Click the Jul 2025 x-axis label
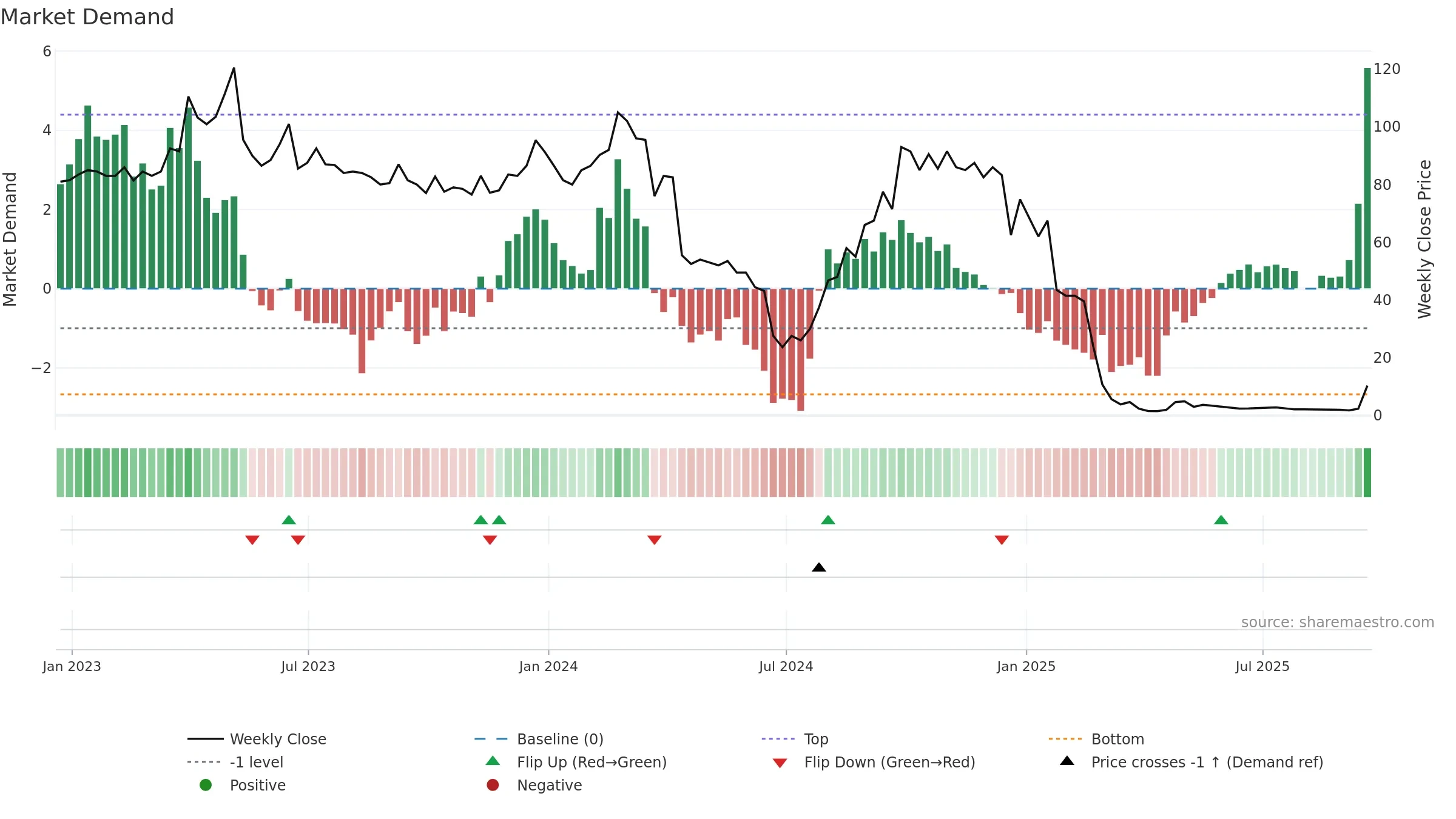Viewport: 1456px width, 819px height. 1262,666
